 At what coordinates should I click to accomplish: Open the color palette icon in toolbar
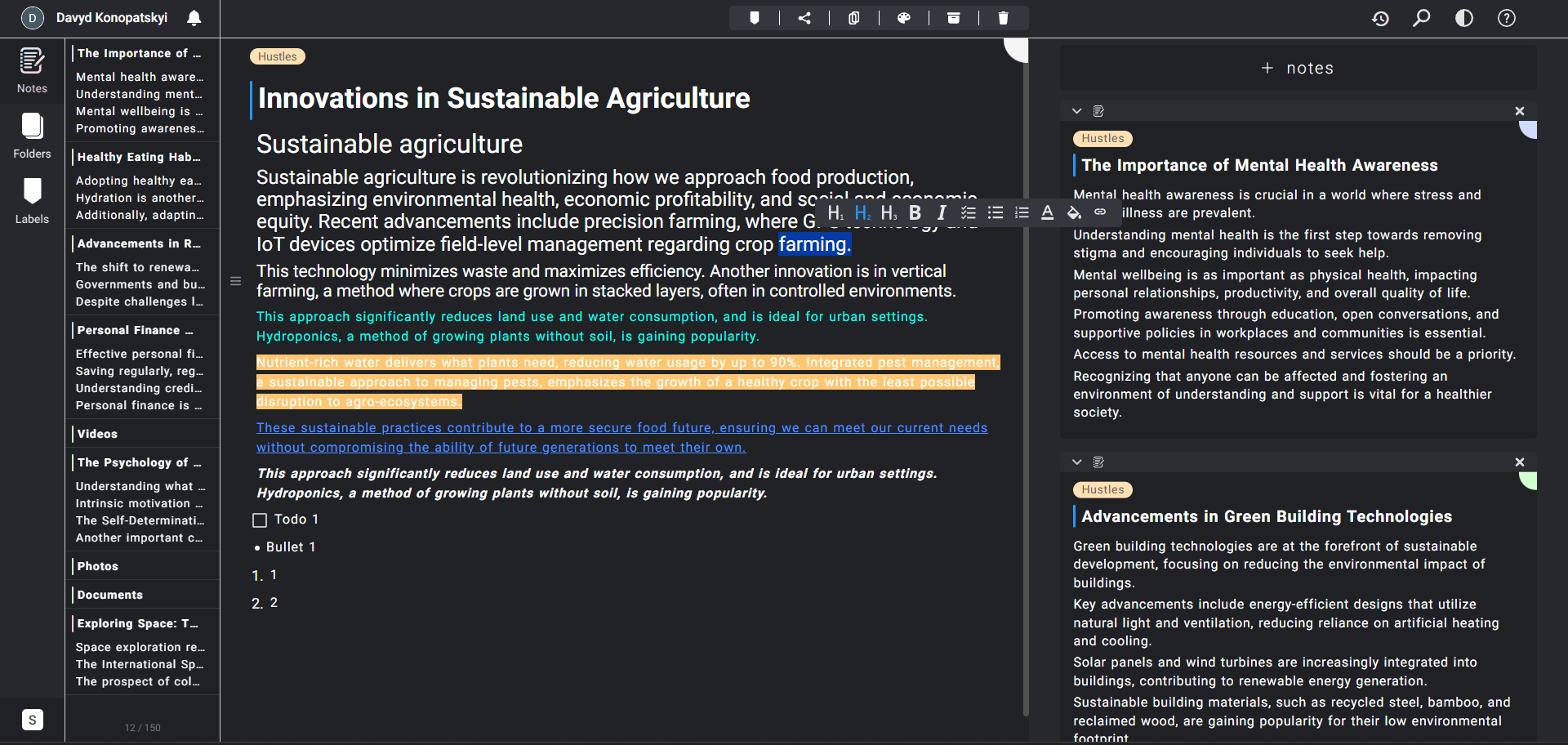click(904, 18)
